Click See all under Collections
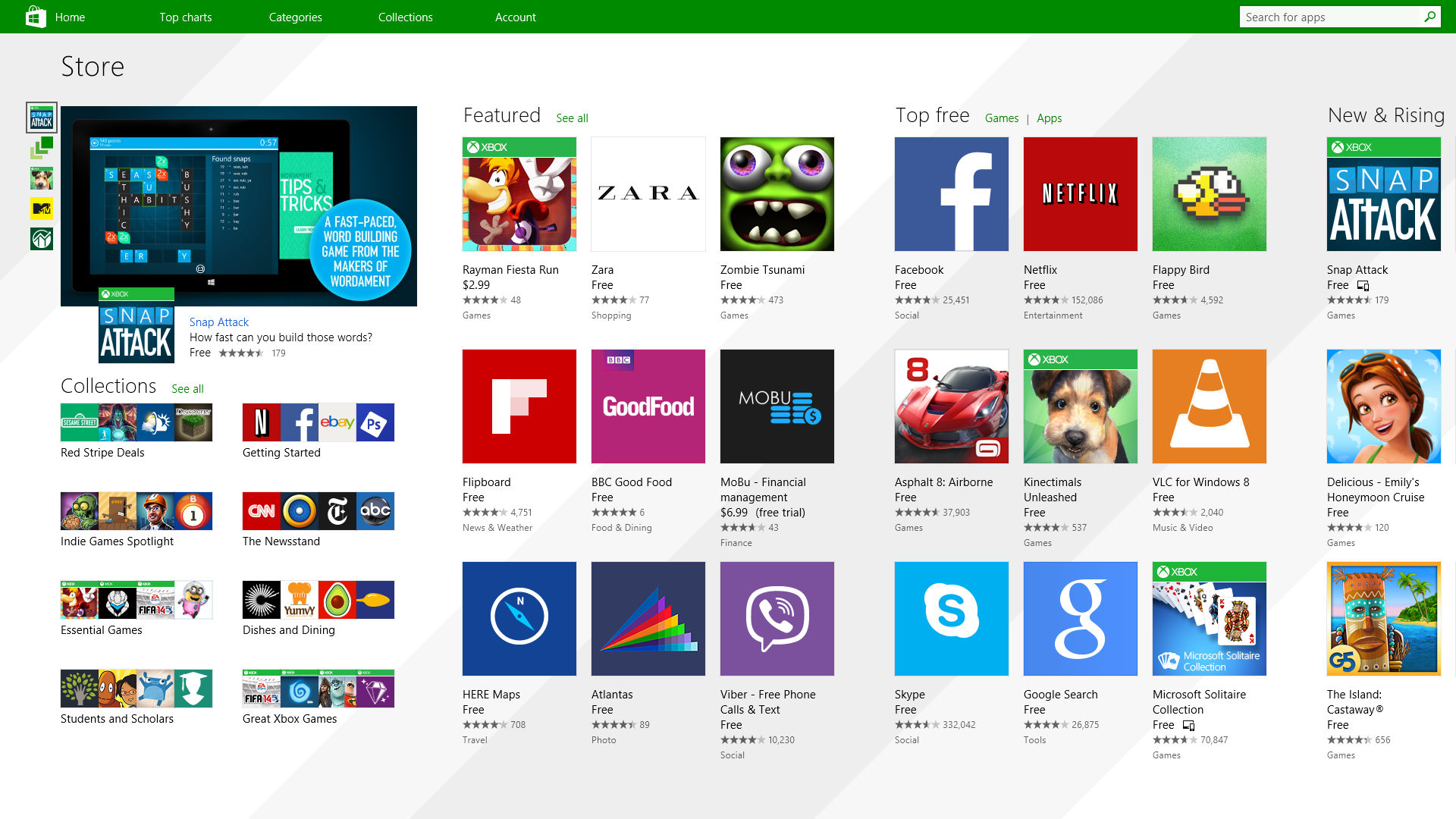 (x=187, y=388)
